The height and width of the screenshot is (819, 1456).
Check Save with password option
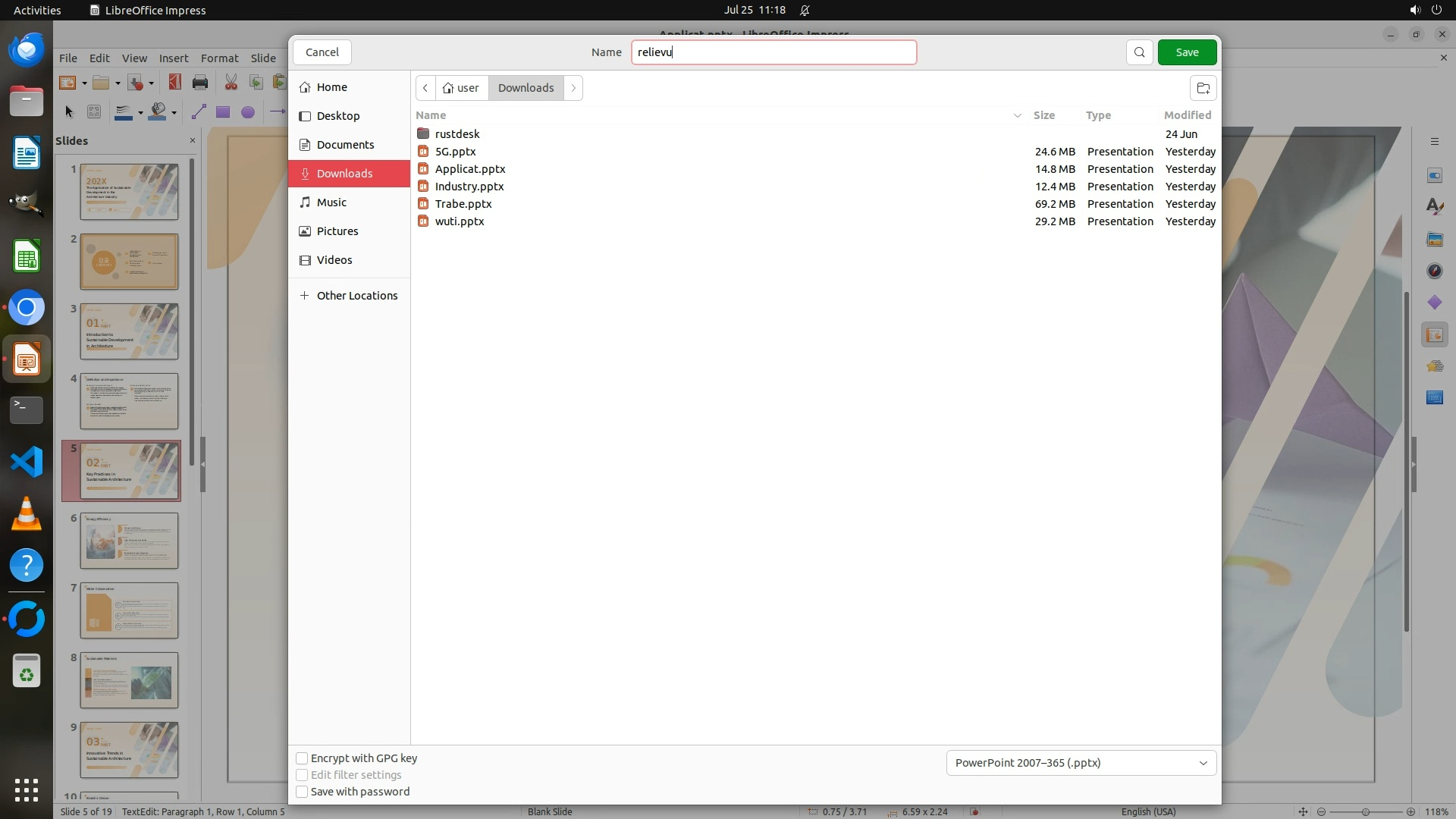(x=302, y=792)
